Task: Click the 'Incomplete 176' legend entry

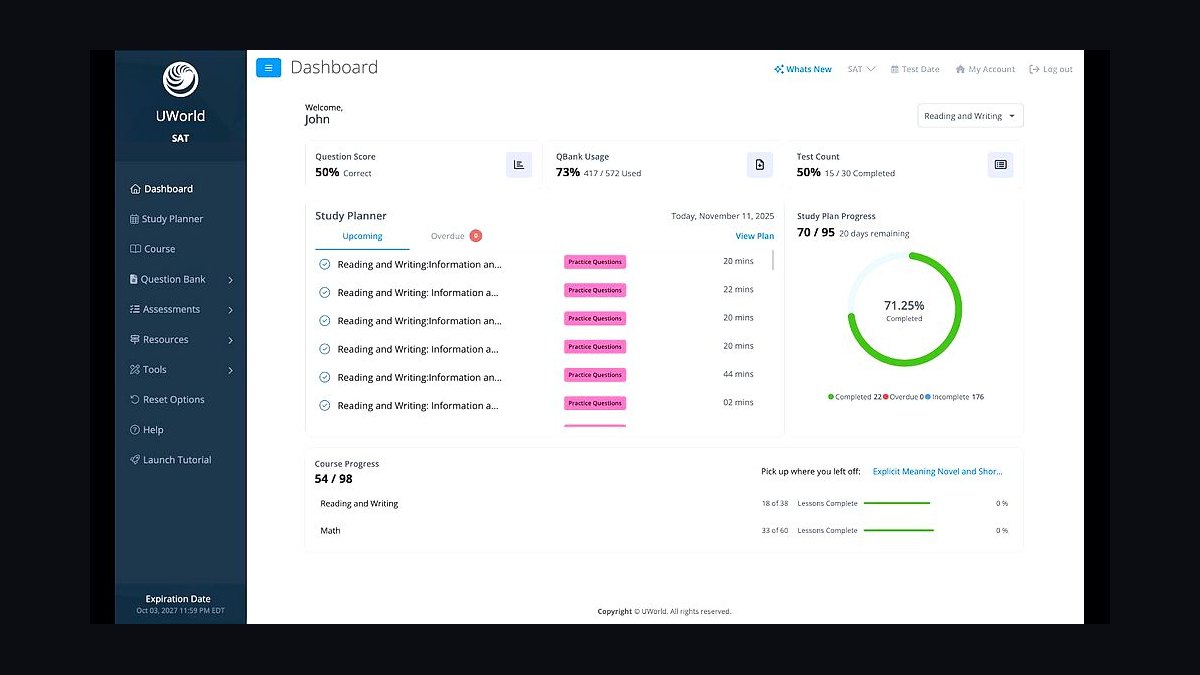Action: click(x=954, y=397)
